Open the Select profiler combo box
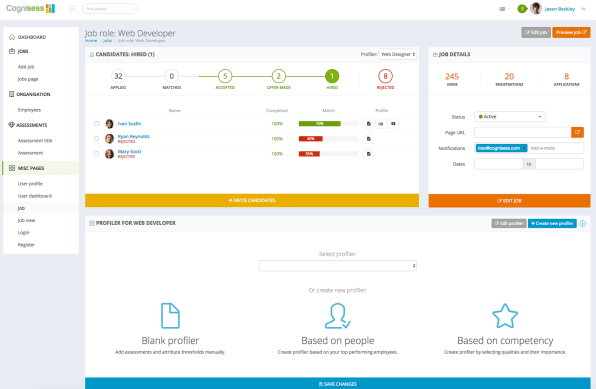 (x=338, y=265)
